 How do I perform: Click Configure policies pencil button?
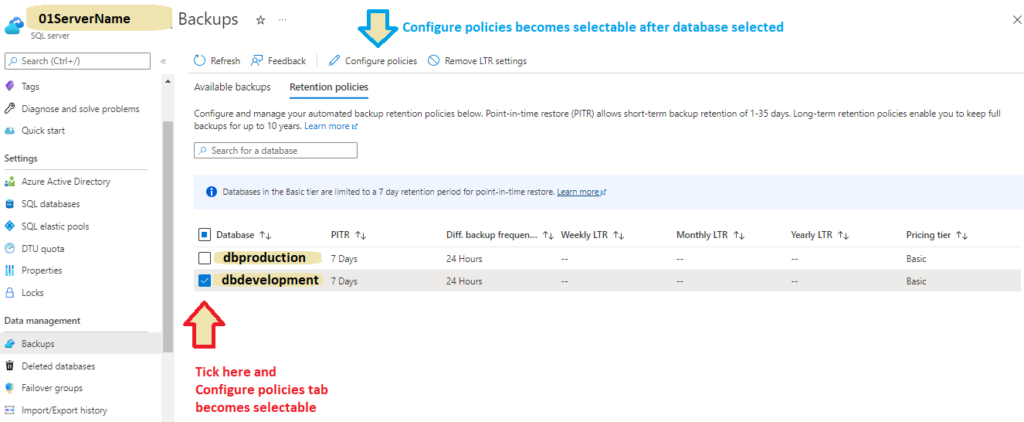pos(372,61)
